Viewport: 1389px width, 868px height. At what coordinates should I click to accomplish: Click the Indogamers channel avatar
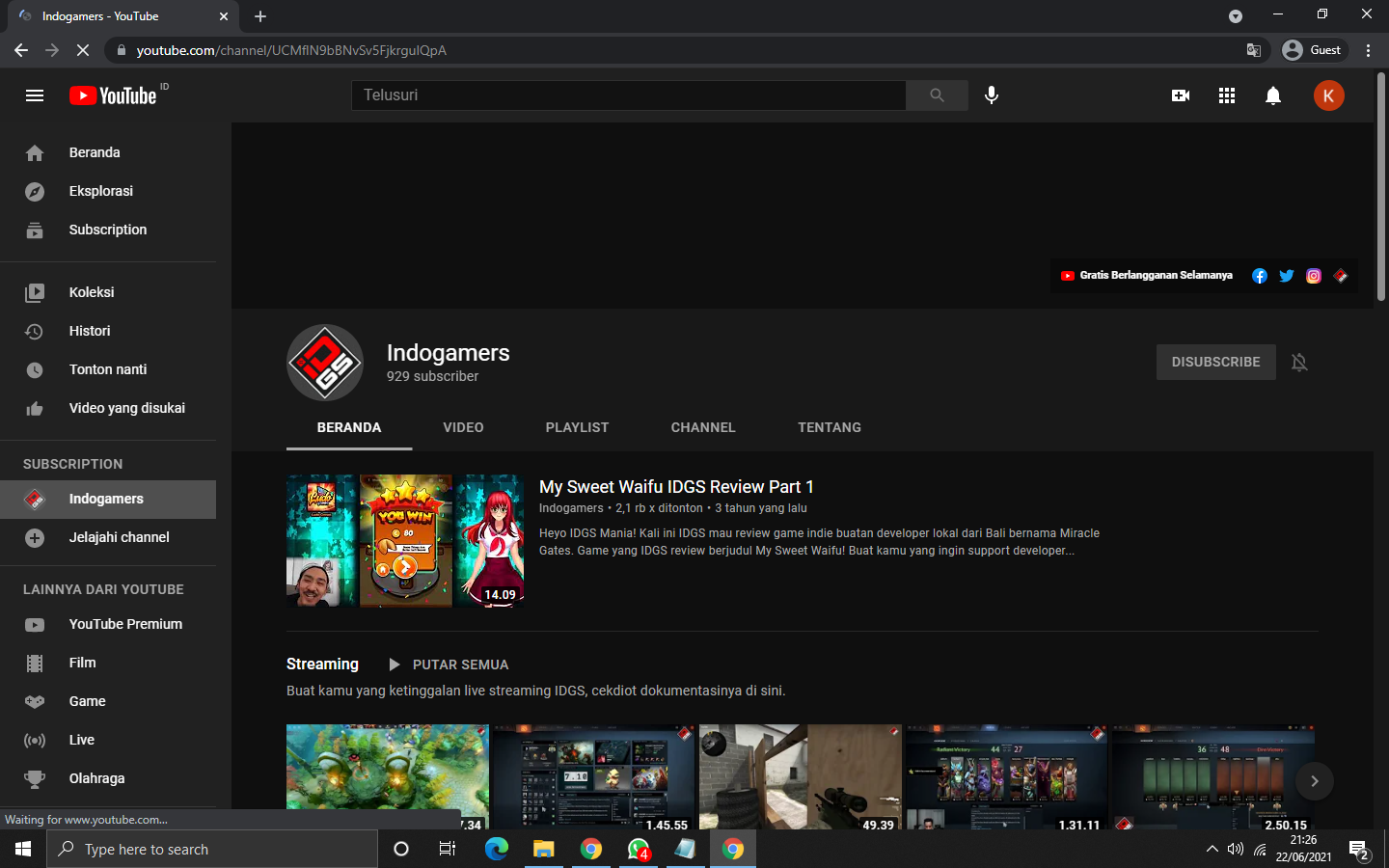[x=325, y=363]
